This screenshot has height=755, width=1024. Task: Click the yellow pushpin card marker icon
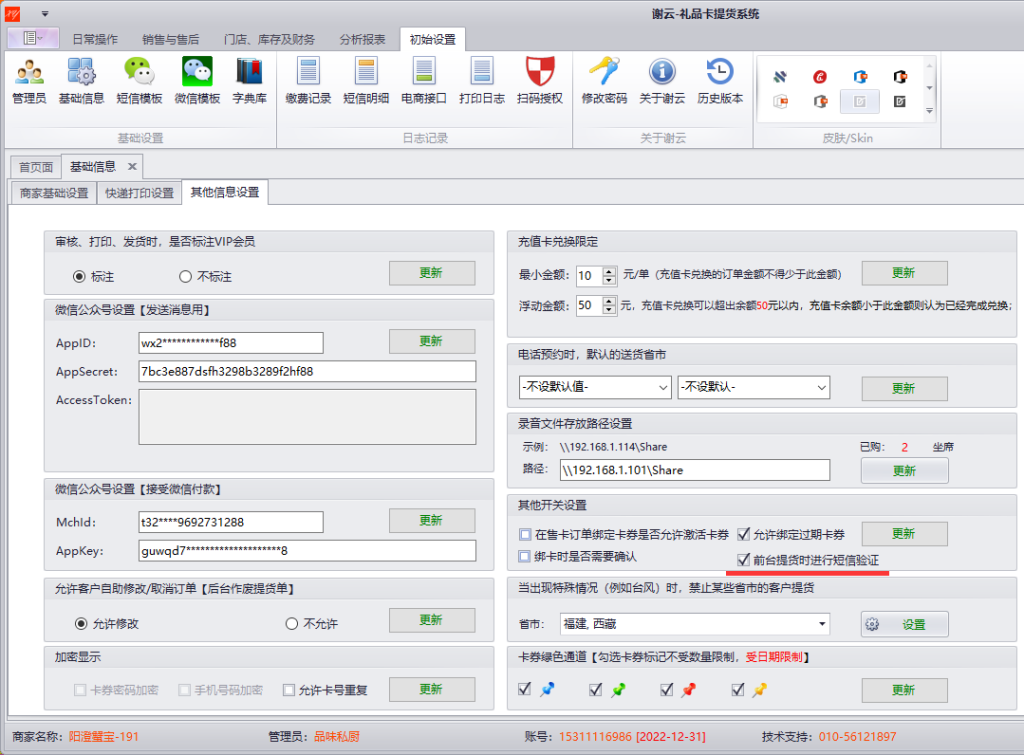pos(759,689)
